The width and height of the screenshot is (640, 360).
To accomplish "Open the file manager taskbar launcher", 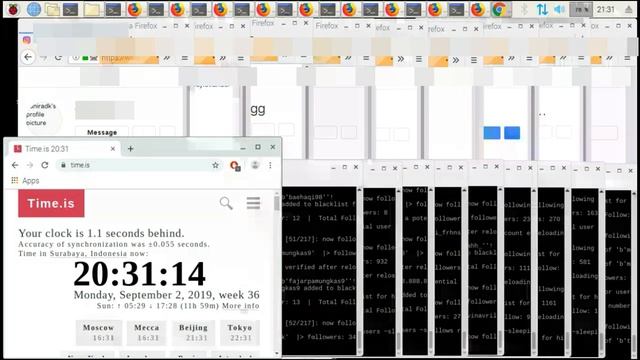I will pyautogui.click(x=52, y=9).
